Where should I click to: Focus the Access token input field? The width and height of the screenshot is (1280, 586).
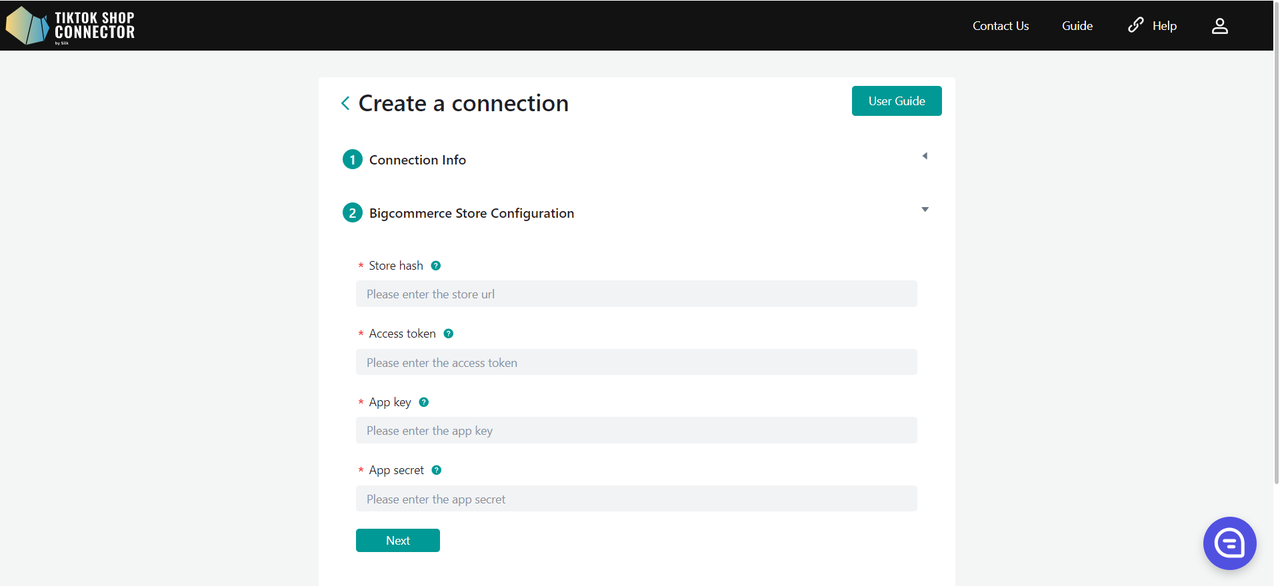[x=636, y=362]
